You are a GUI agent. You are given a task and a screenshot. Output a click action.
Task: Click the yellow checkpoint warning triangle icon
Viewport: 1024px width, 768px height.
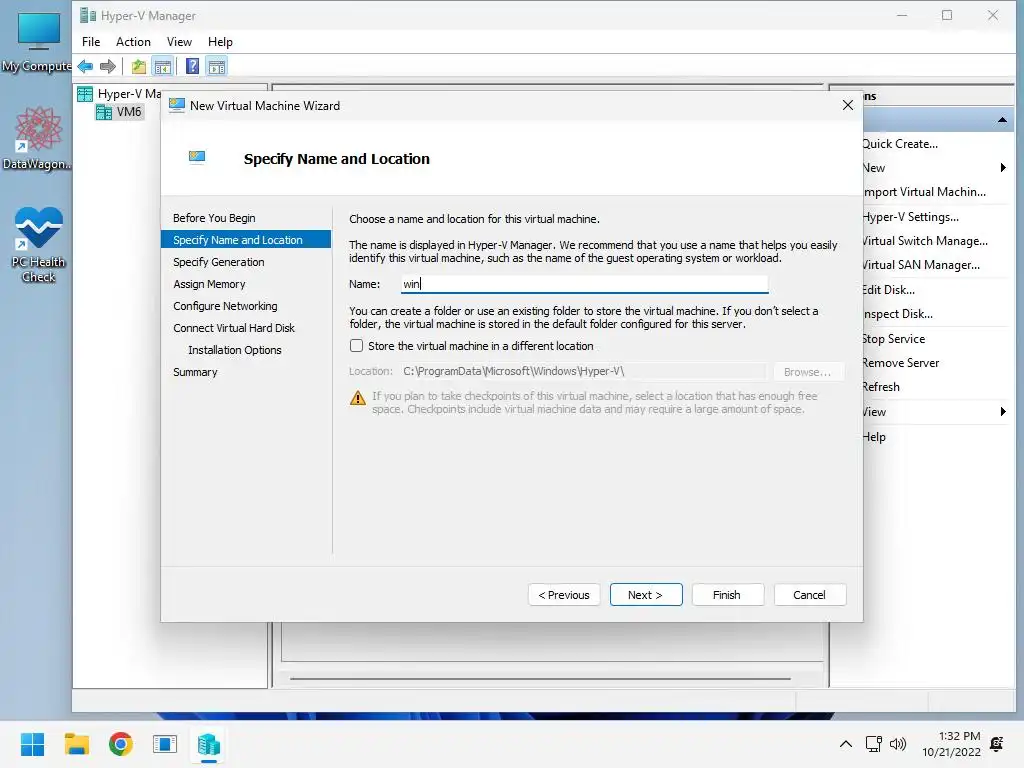358,398
